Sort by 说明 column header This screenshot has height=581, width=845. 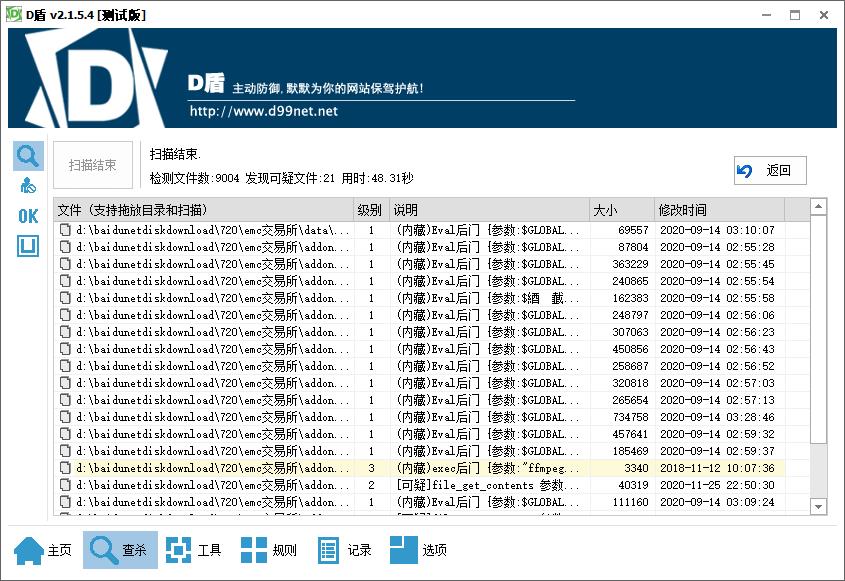pos(489,210)
